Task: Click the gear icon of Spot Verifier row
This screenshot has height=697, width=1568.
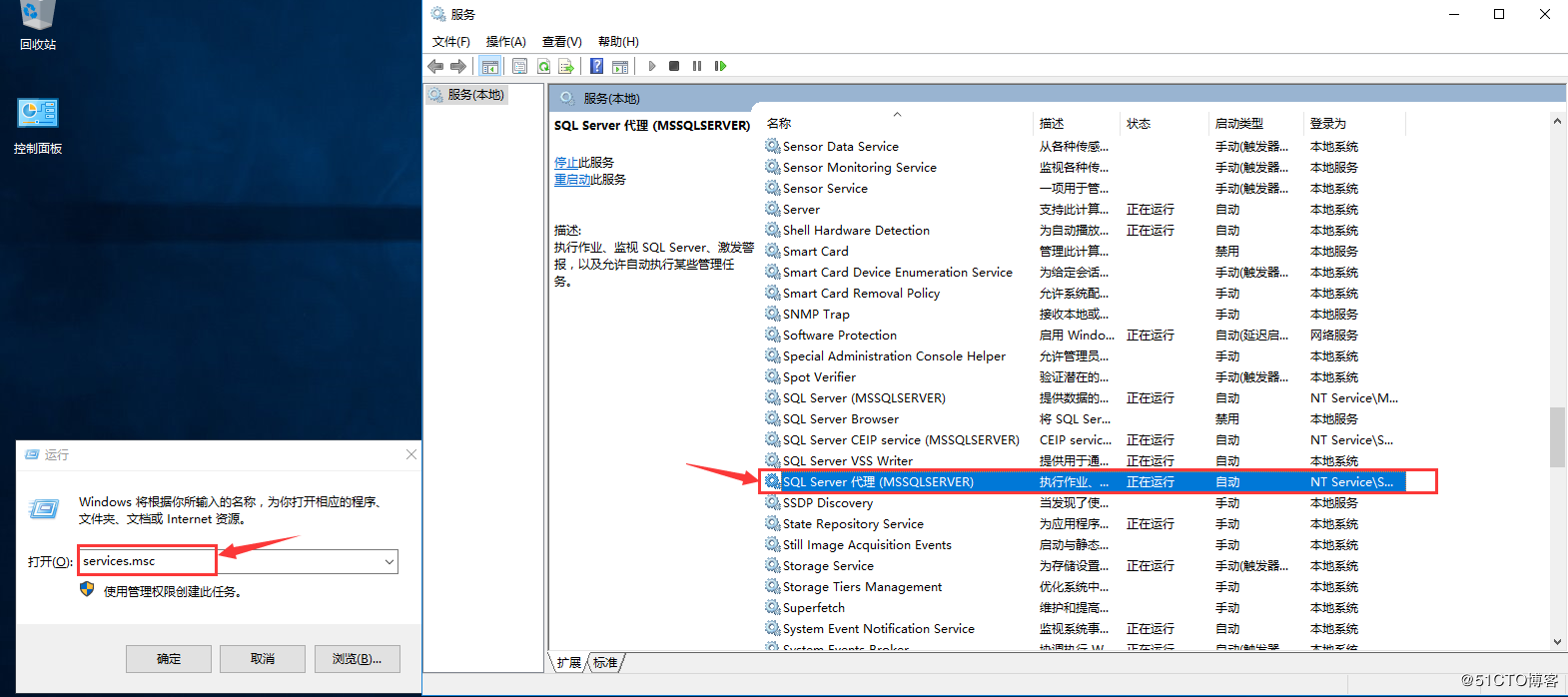Action: (773, 376)
